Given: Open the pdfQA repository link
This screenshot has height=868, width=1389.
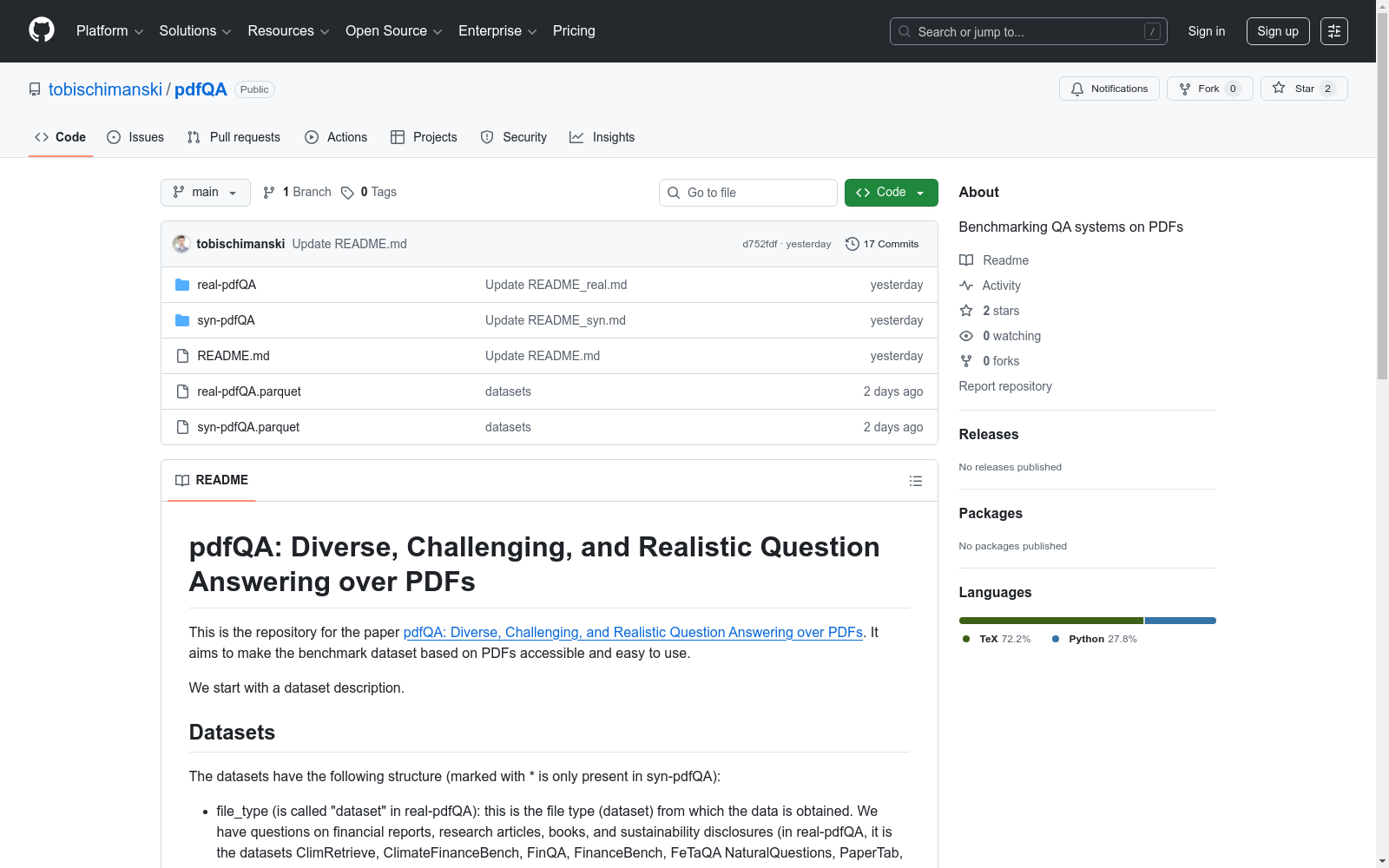Looking at the screenshot, I should pyautogui.click(x=201, y=89).
